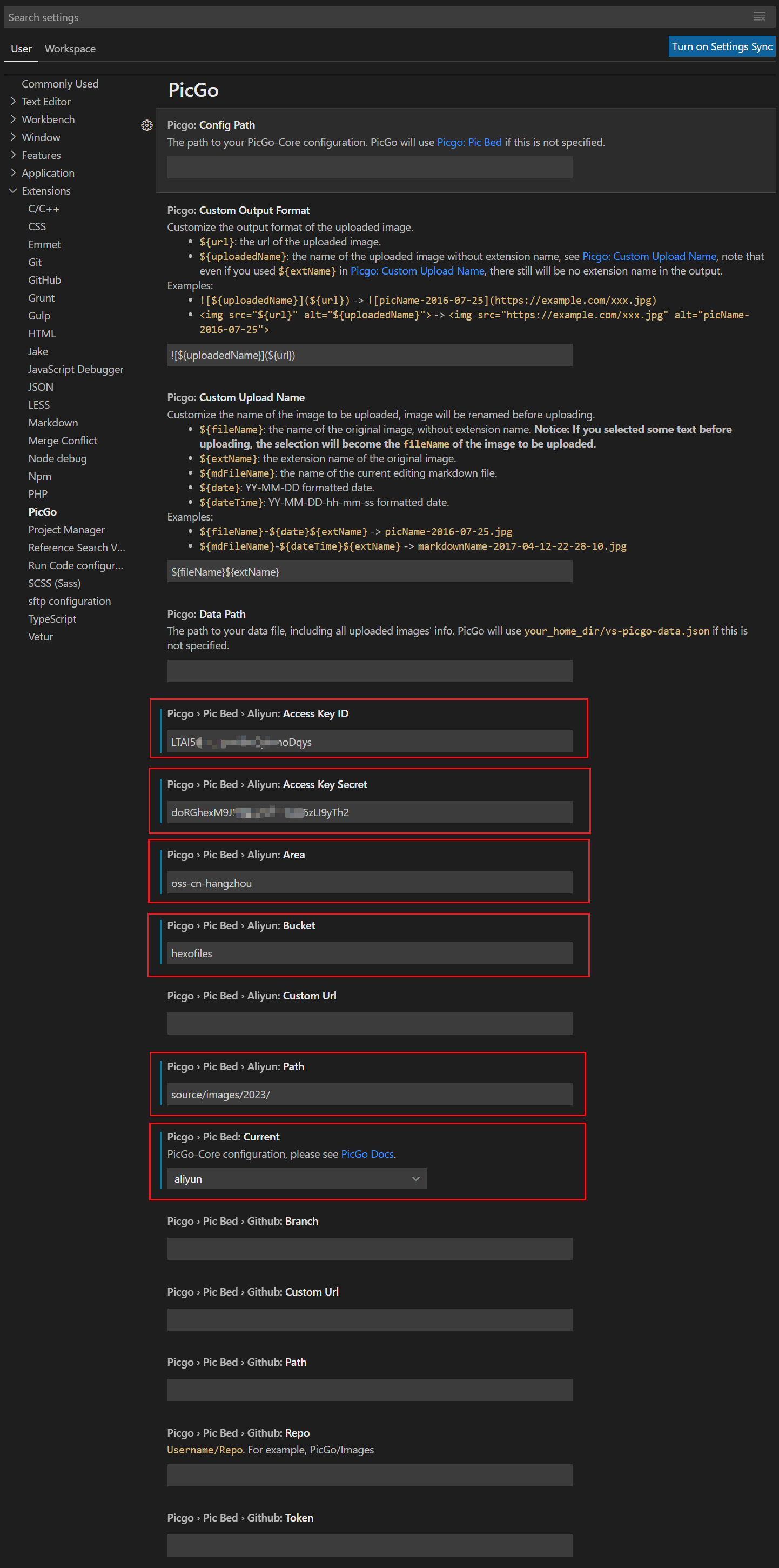Open the PicGo Docs link
The height and width of the screenshot is (1568, 779).
click(x=367, y=1154)
